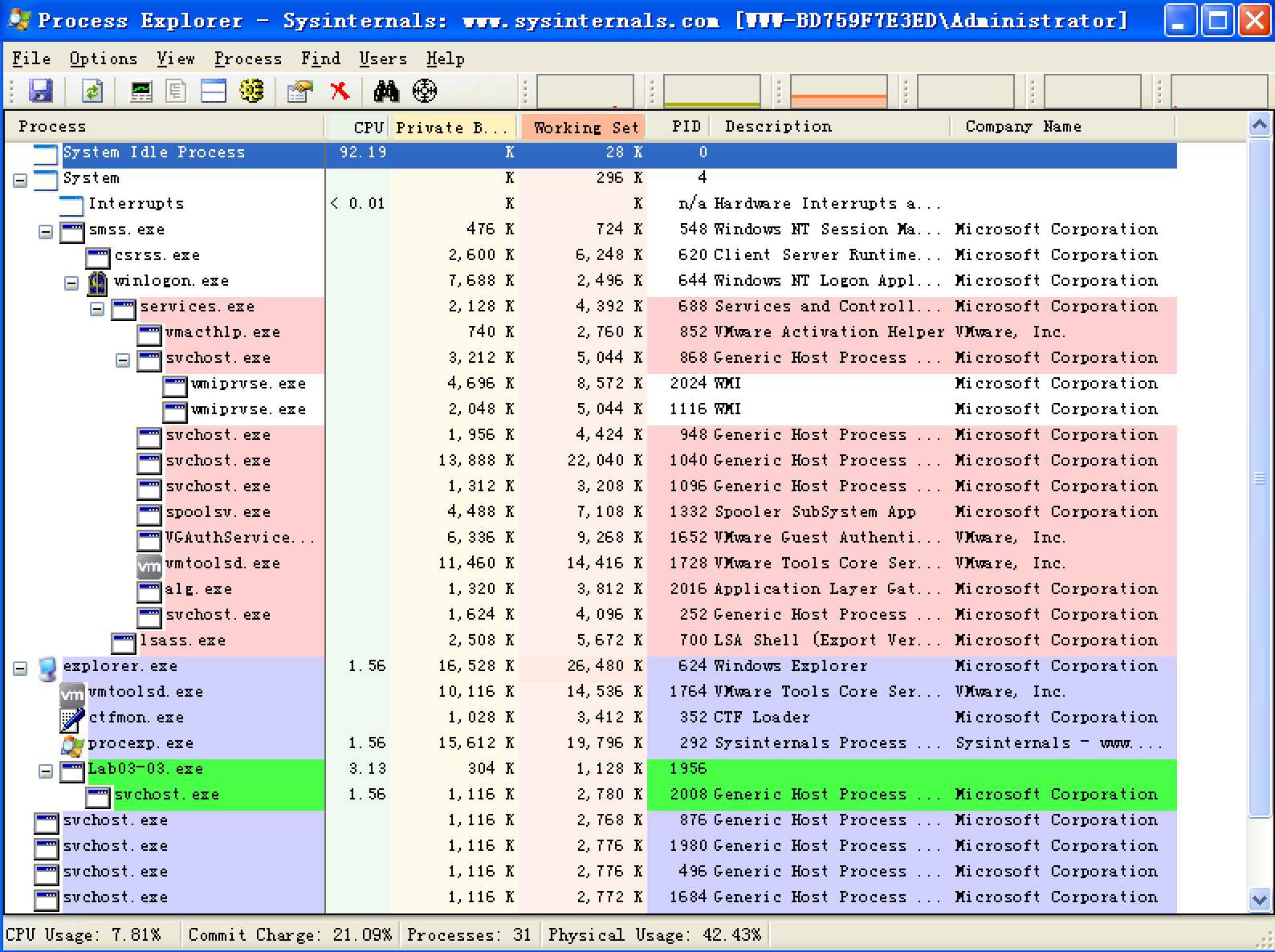Screen dimensions: 1275x952
Task: Click the binoculars Find Handle icon
Action: point(386,91)
